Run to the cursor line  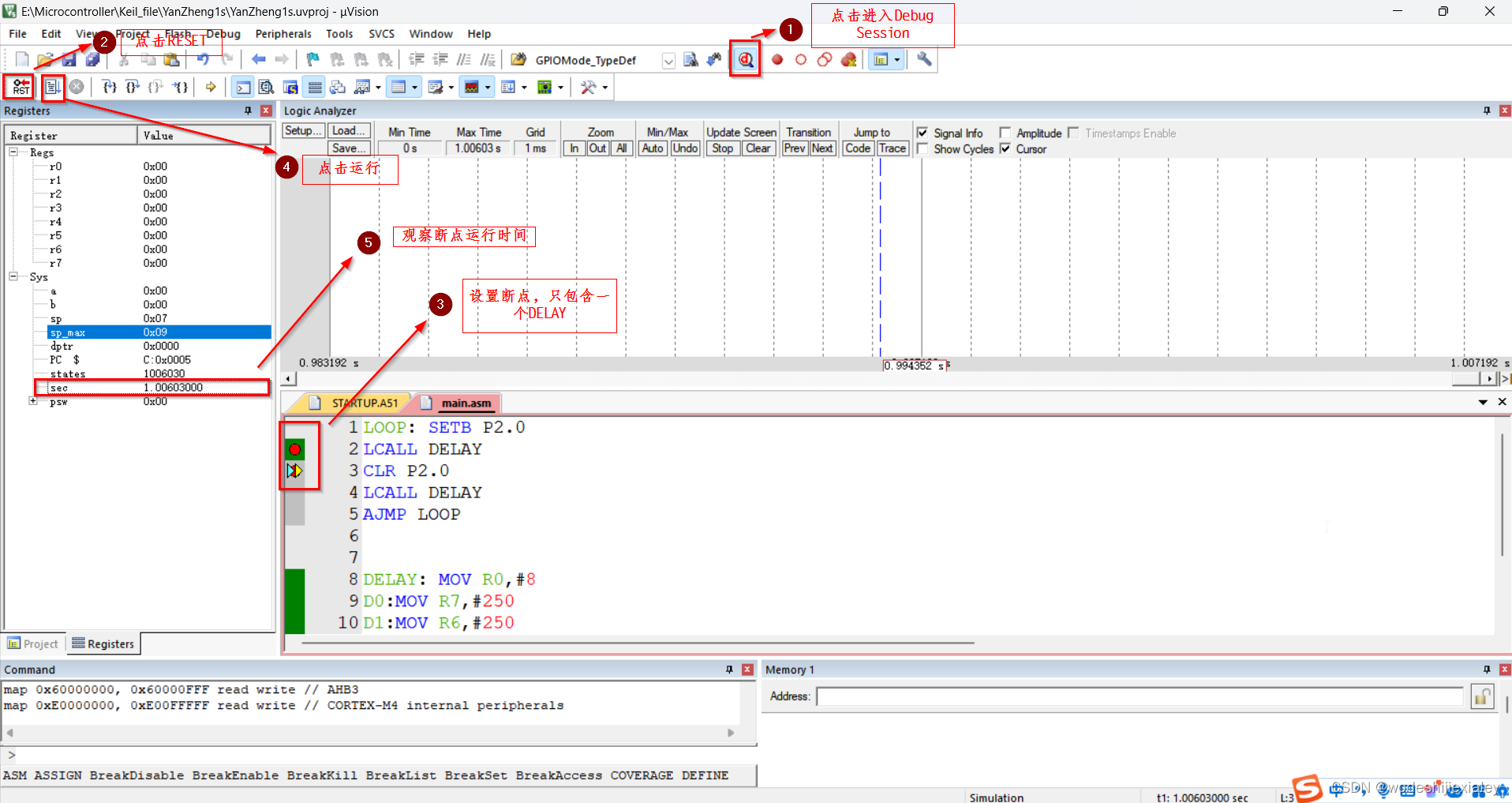181,87
